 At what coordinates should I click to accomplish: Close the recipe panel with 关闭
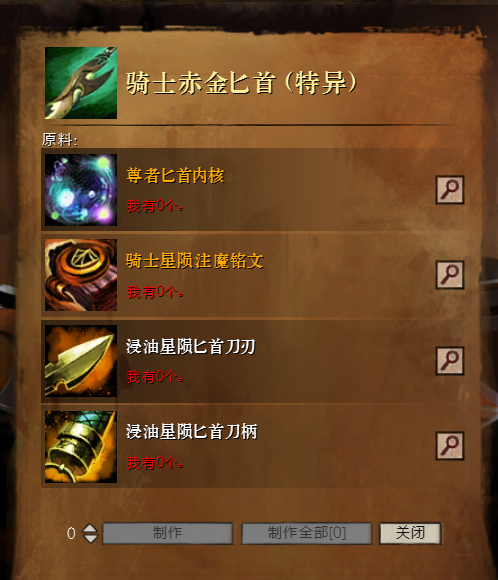[x=410, y=533]
